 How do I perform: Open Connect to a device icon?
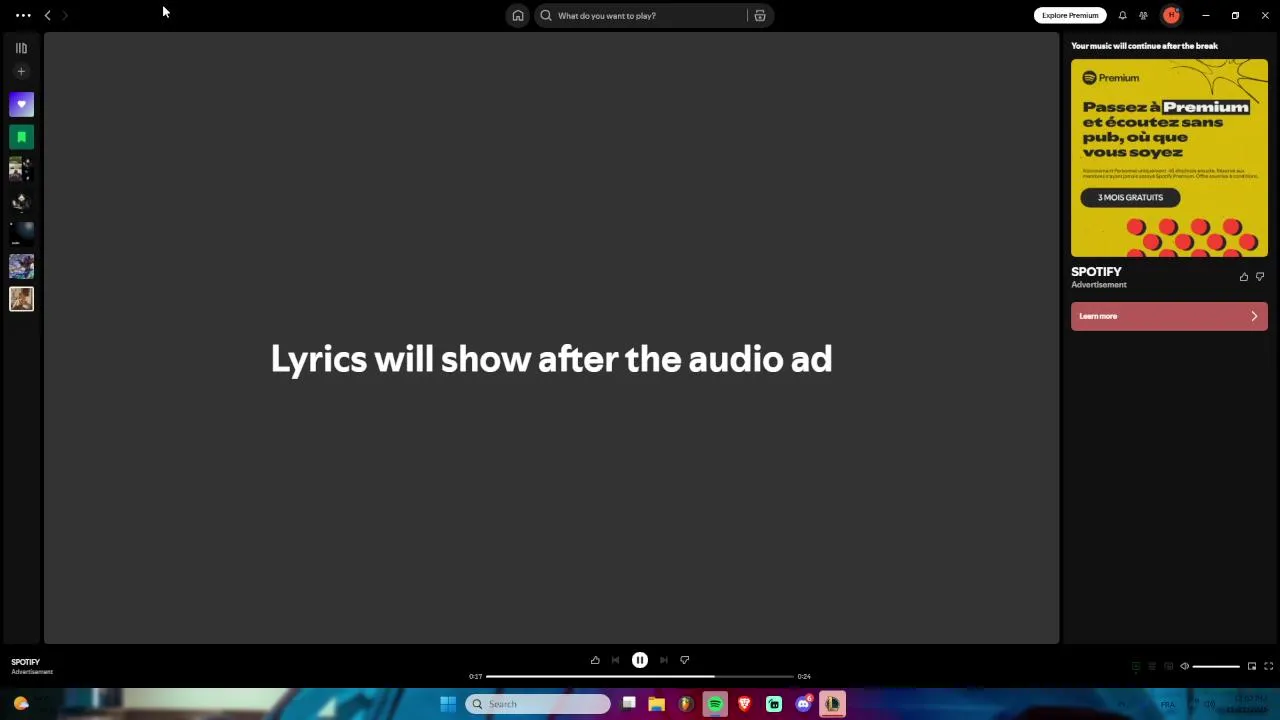click(1168, 666)
